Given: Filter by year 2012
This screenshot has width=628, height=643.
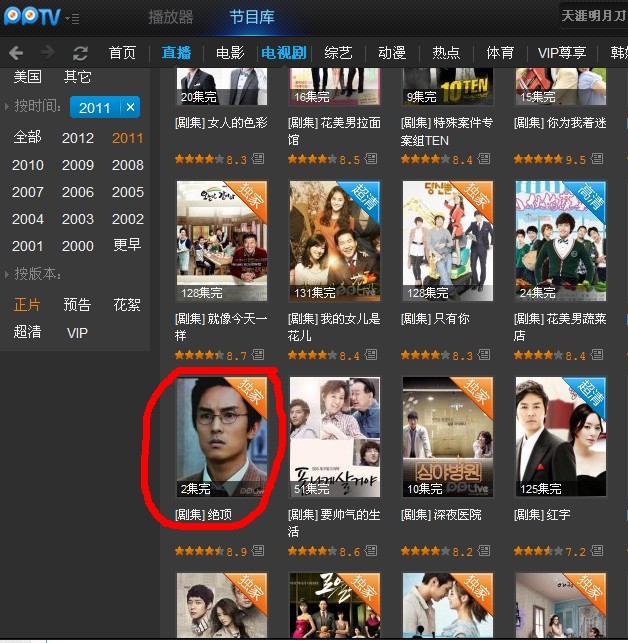Looking at the screenshot, I should click(78, 138).
